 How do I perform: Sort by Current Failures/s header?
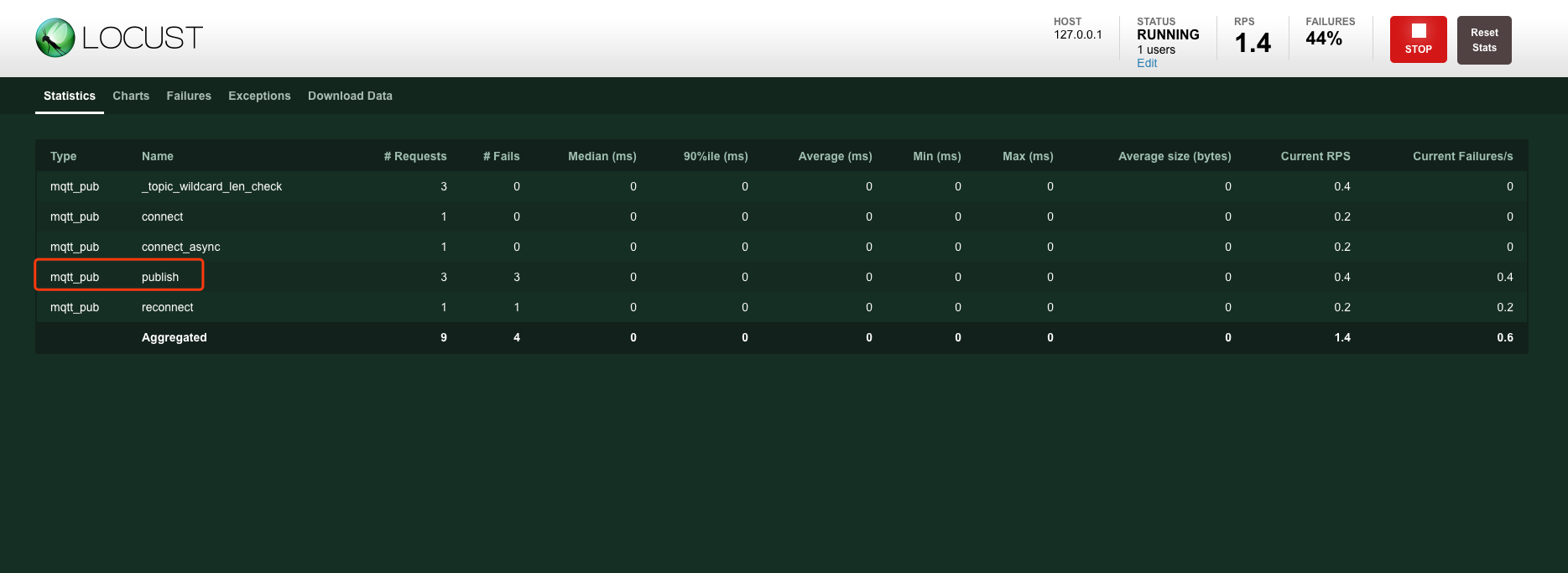[x=1462, y=156]
